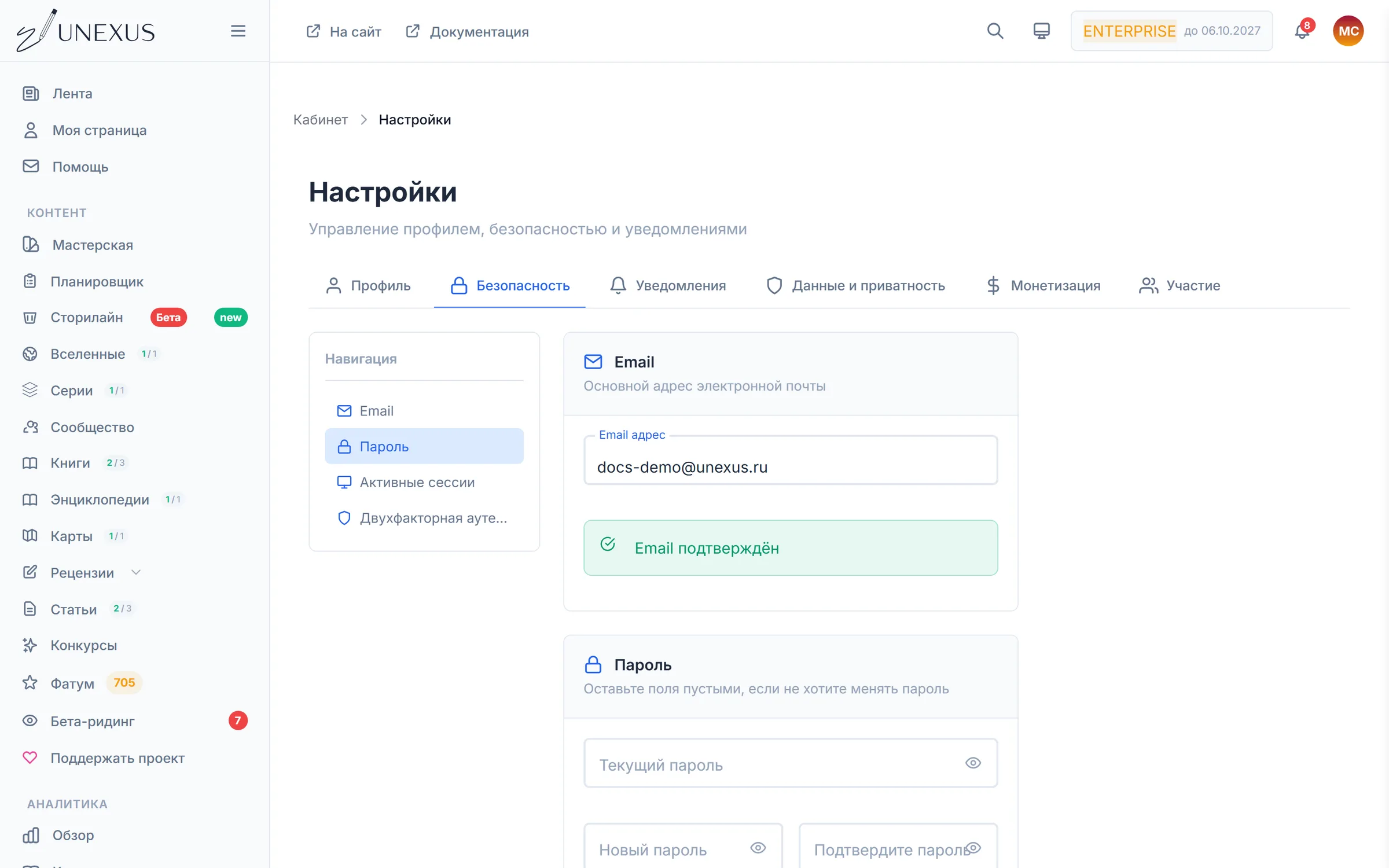1389x868 pixels.
Task: Open the Участие tab
Action: click(x=1179, y=285)
